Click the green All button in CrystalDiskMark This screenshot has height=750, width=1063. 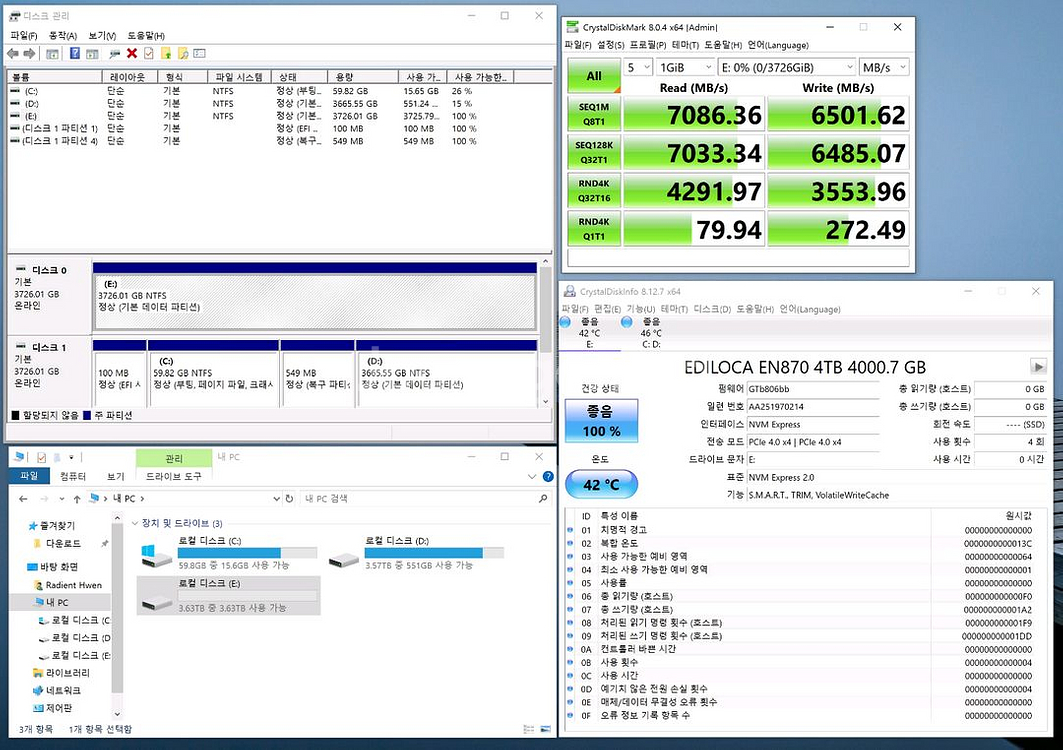(x=594, y=76)
